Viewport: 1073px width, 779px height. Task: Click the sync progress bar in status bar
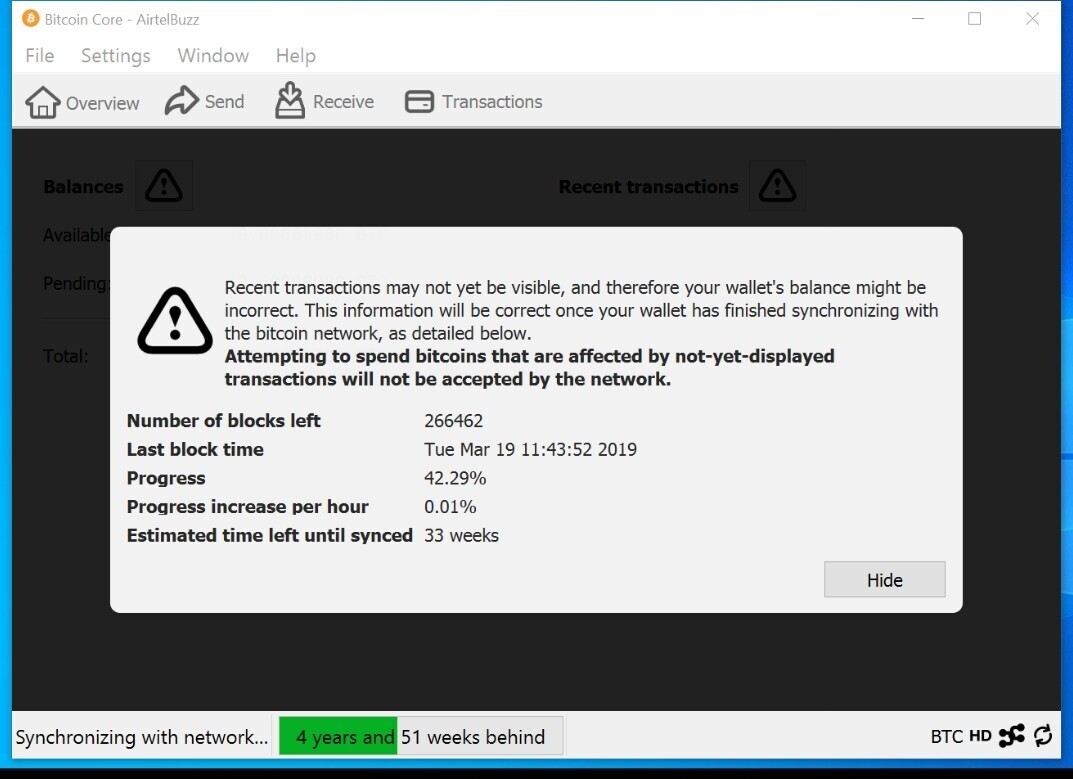pyautogui.click(x=421, y=737)
